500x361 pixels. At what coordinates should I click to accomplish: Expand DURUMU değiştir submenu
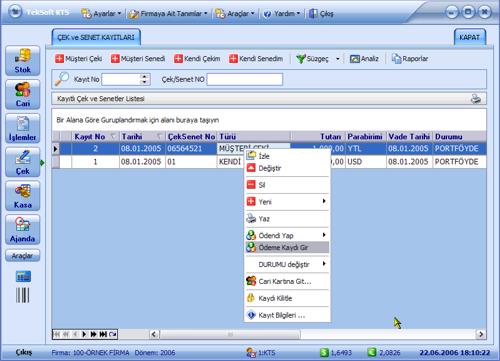pos(287,264)
